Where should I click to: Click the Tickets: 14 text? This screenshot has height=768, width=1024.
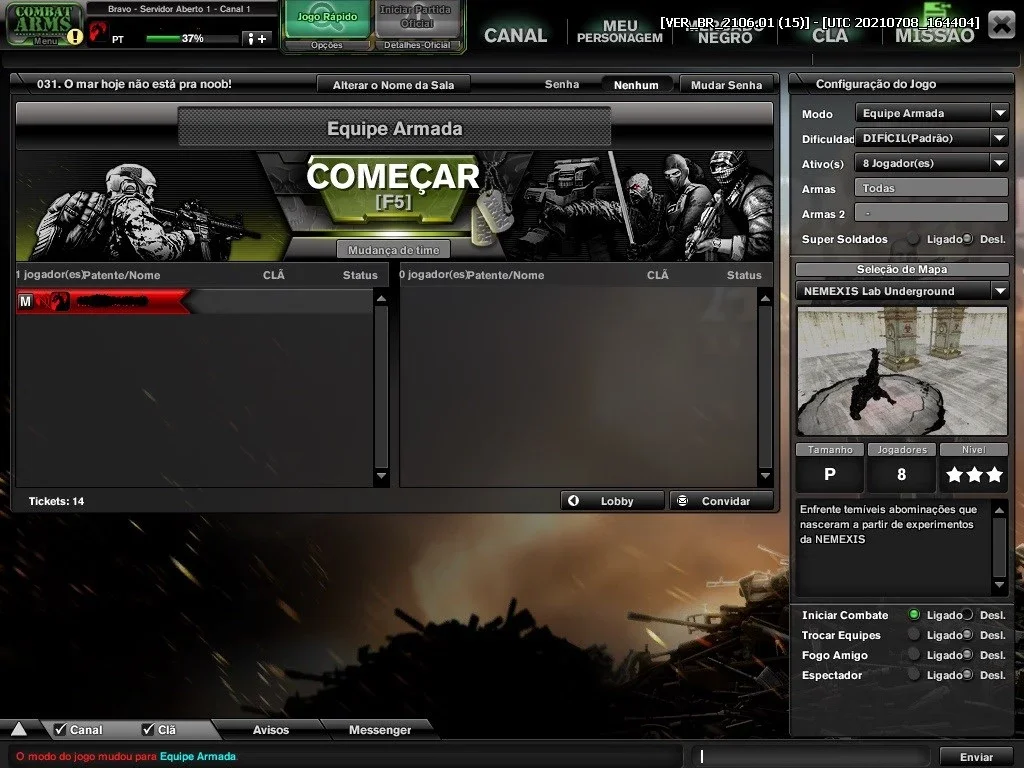[x=56, y=501]
